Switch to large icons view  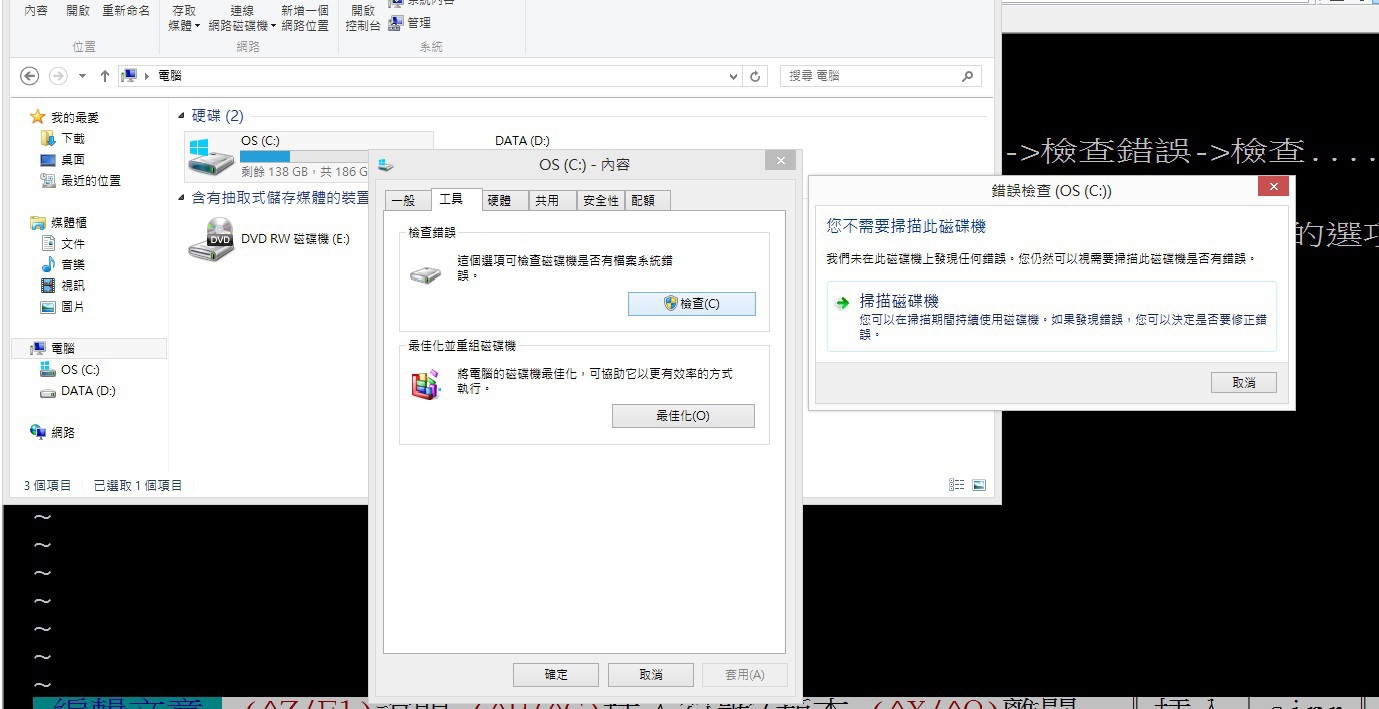pyautogui.click(x=979, y=485)
